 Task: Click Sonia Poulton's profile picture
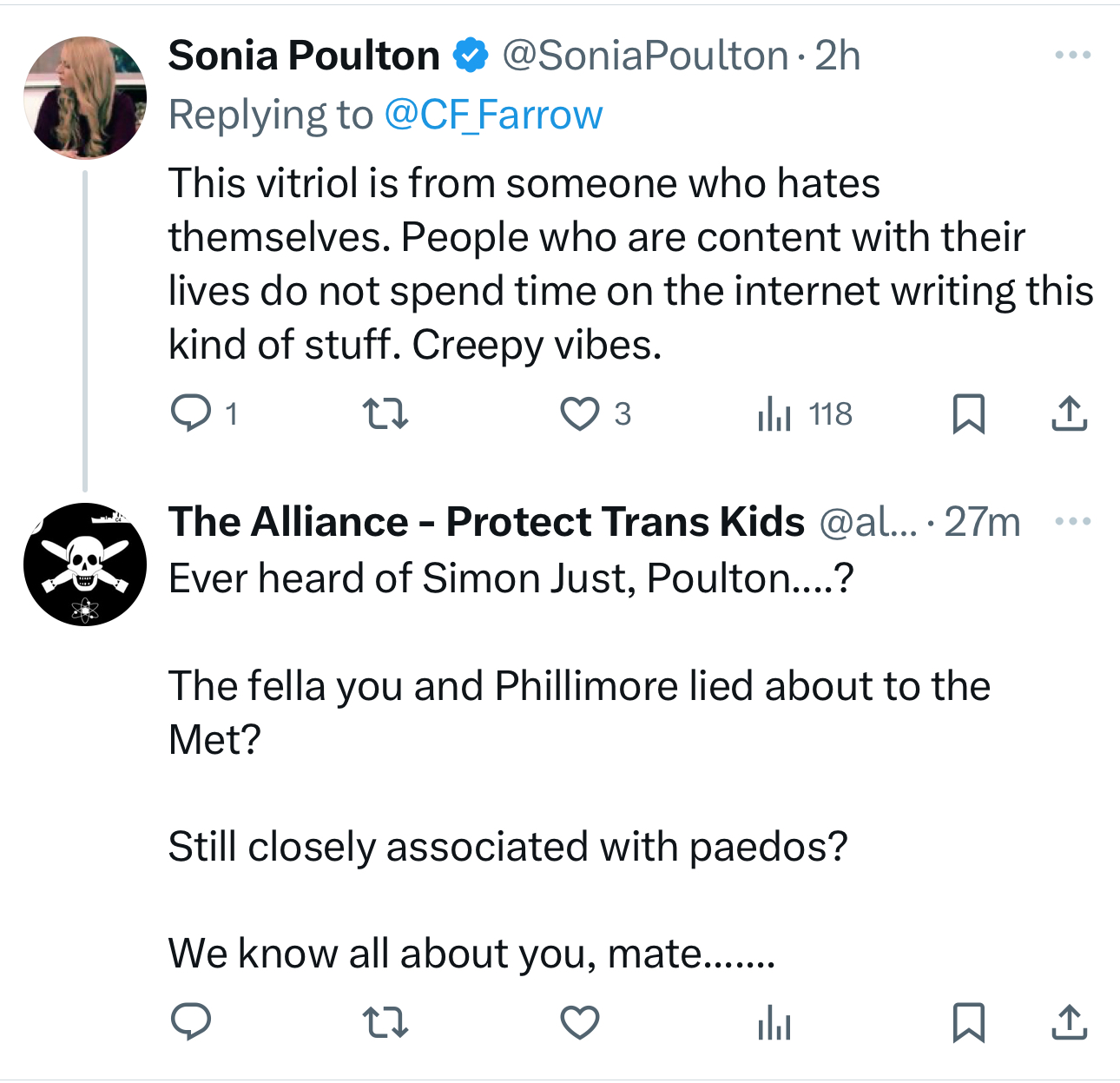pyautogui.click(x=85, y=97)
